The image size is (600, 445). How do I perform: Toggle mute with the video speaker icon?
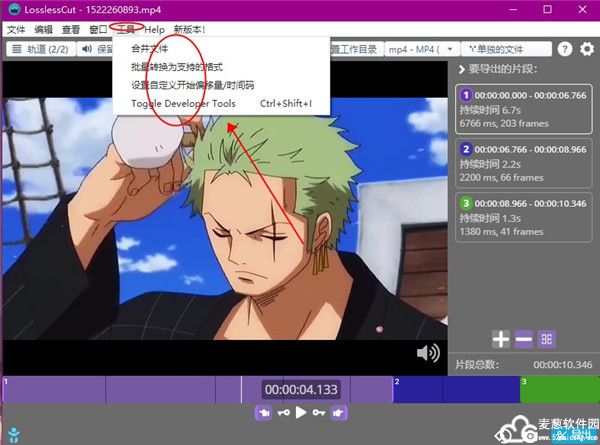click(428, 353)
